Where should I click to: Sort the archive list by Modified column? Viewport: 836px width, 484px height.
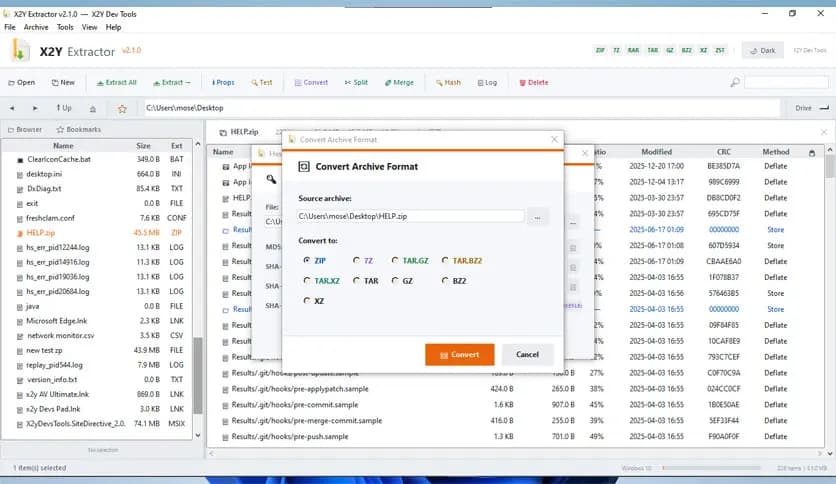point(656,152)
